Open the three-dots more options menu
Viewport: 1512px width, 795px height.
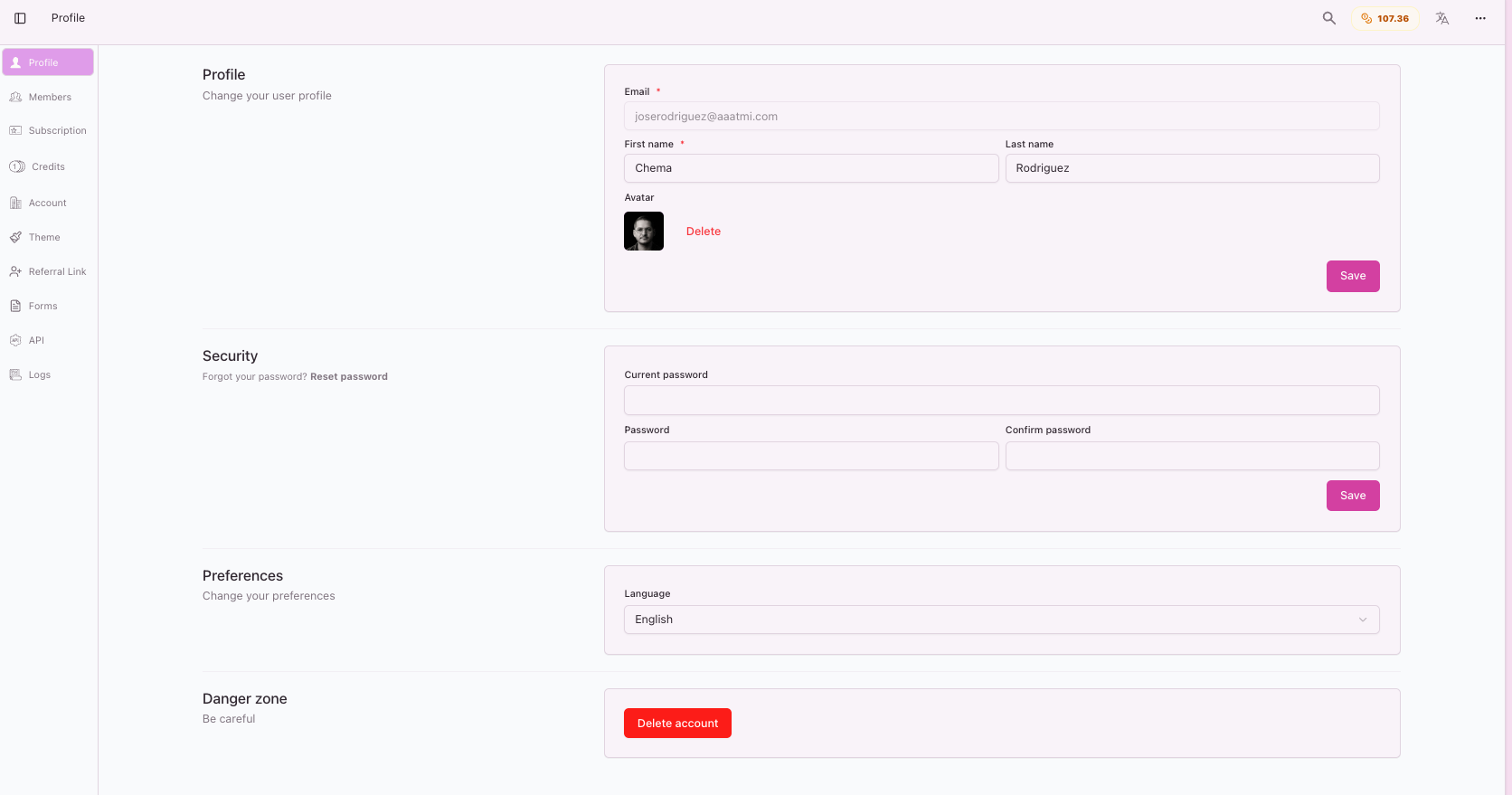point(1480,18)
